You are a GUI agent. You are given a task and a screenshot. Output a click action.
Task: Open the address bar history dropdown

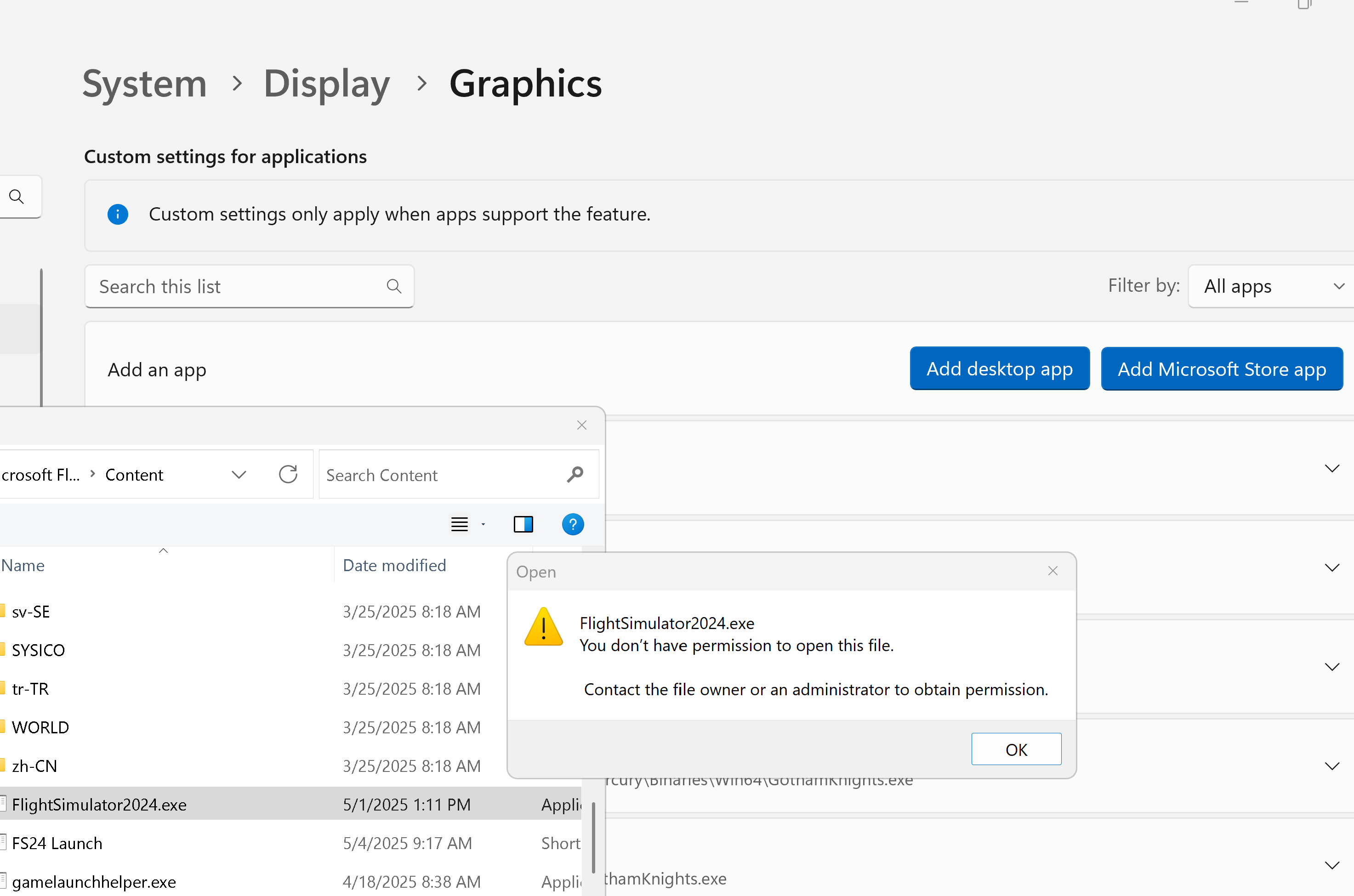(x=239, y=475)
